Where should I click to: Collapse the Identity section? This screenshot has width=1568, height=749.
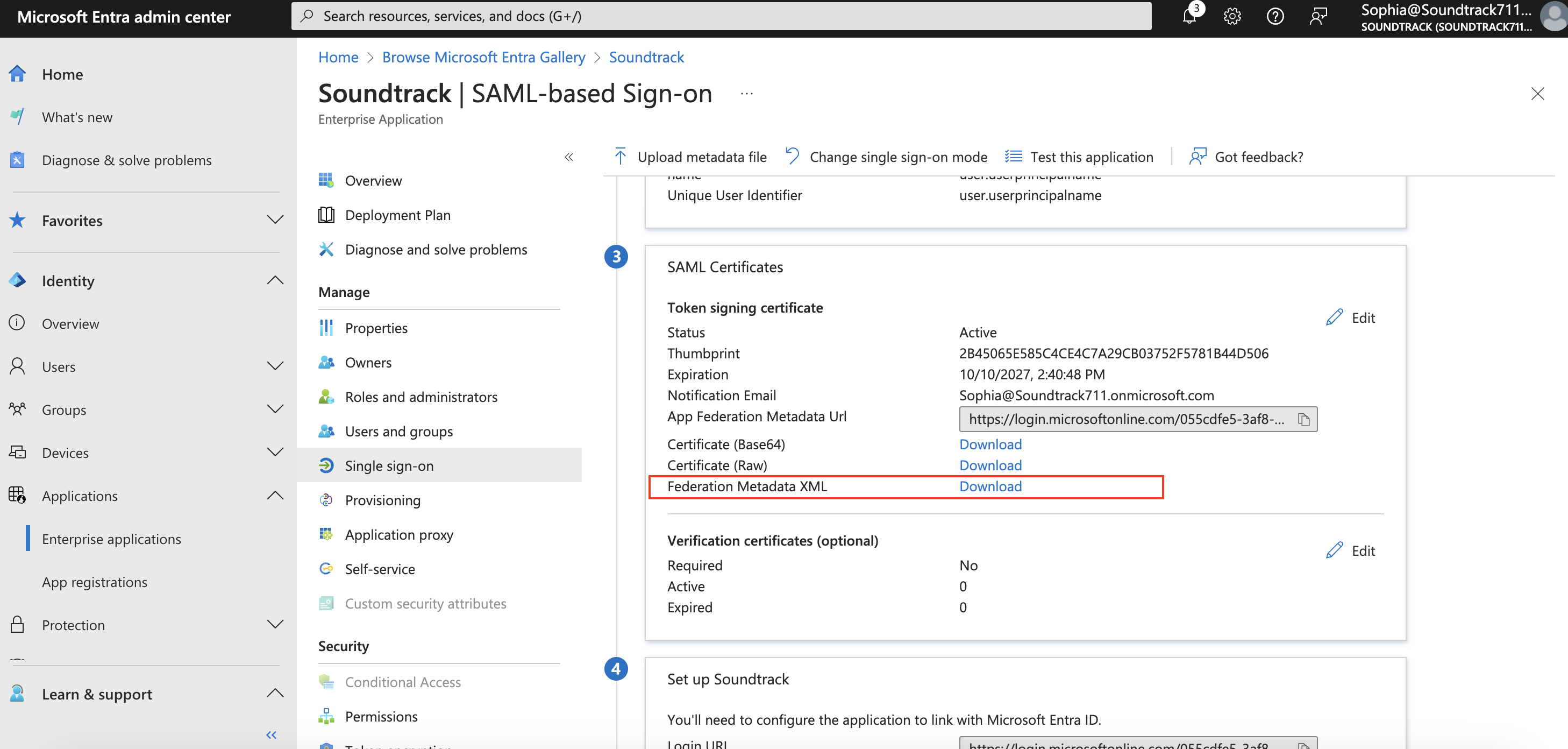point(275,281)
